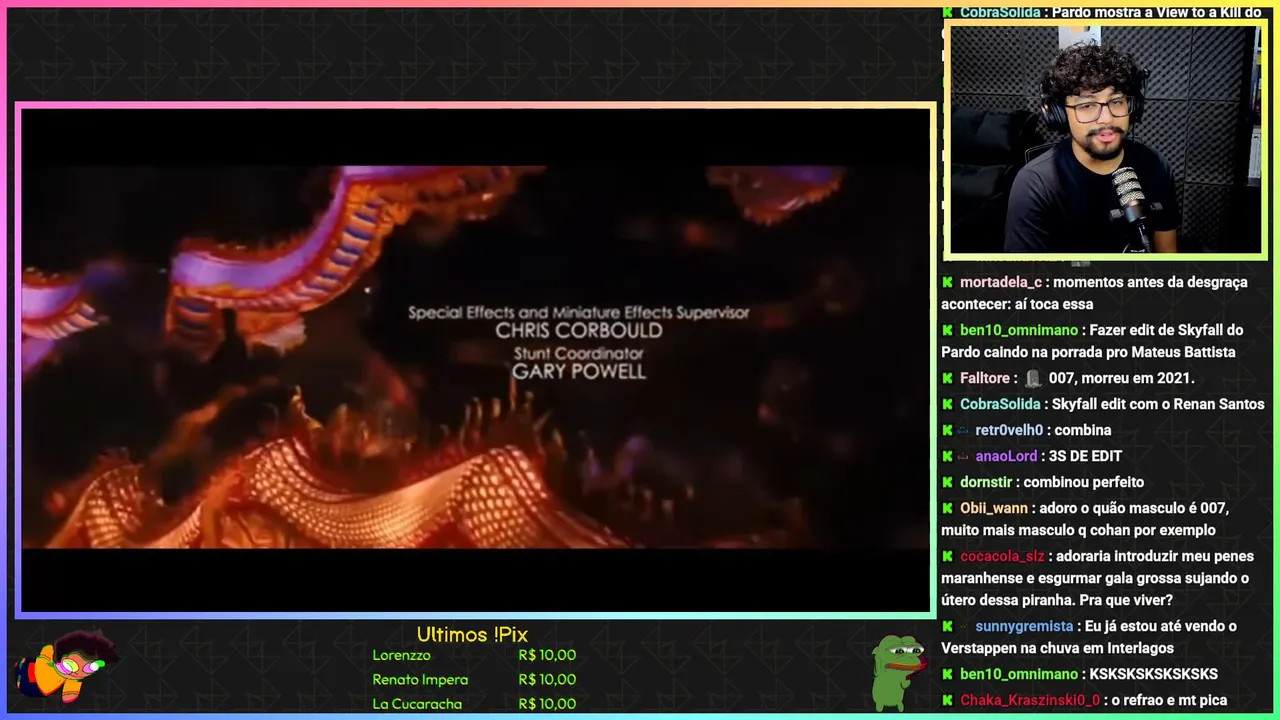Viewport: 1280px width, 720px height.
Task: Select username anaoLord in chat
Action: [1006, 456]
